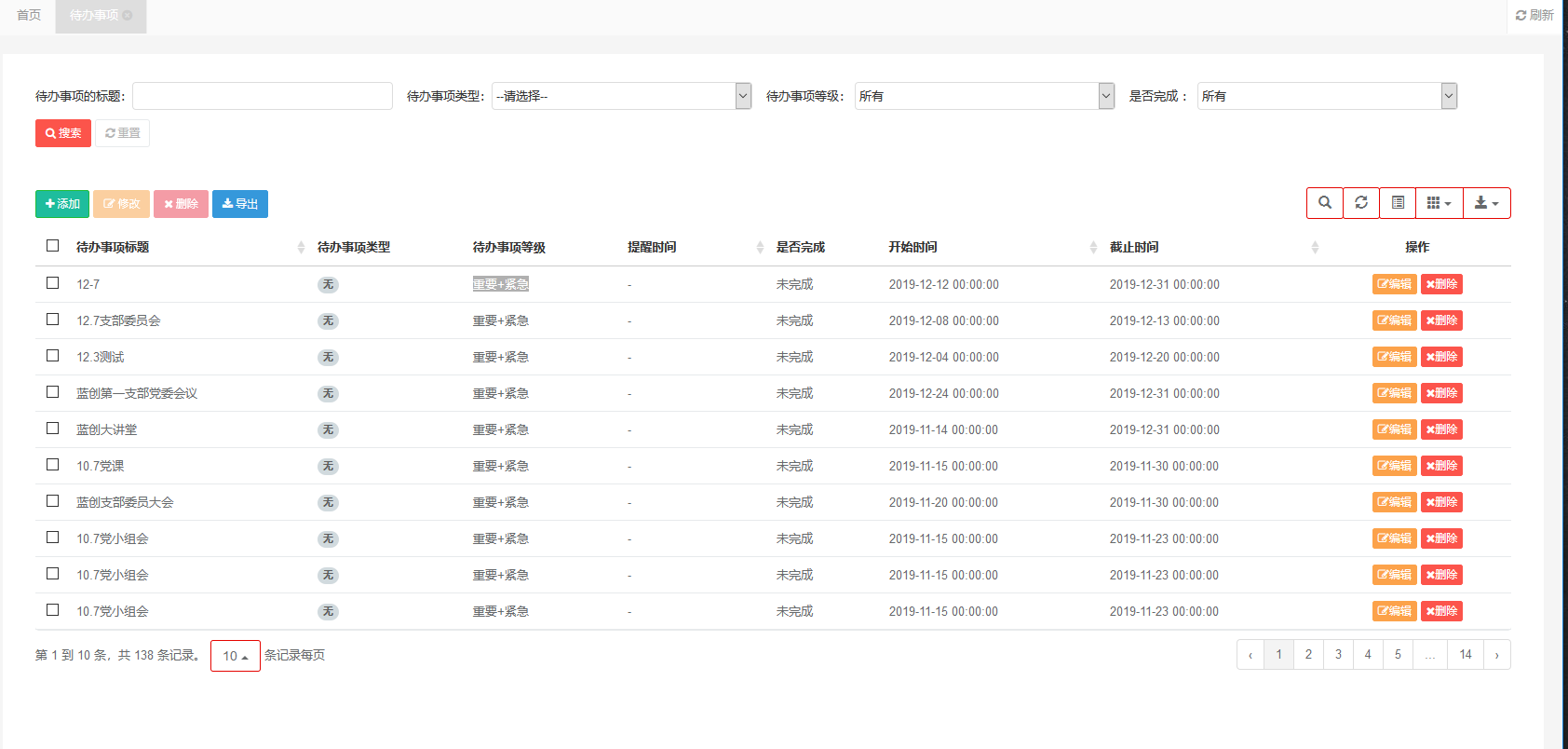Click the green 添加 button
This screenshot has width=1568, height=749.
(x=62, y=204)
